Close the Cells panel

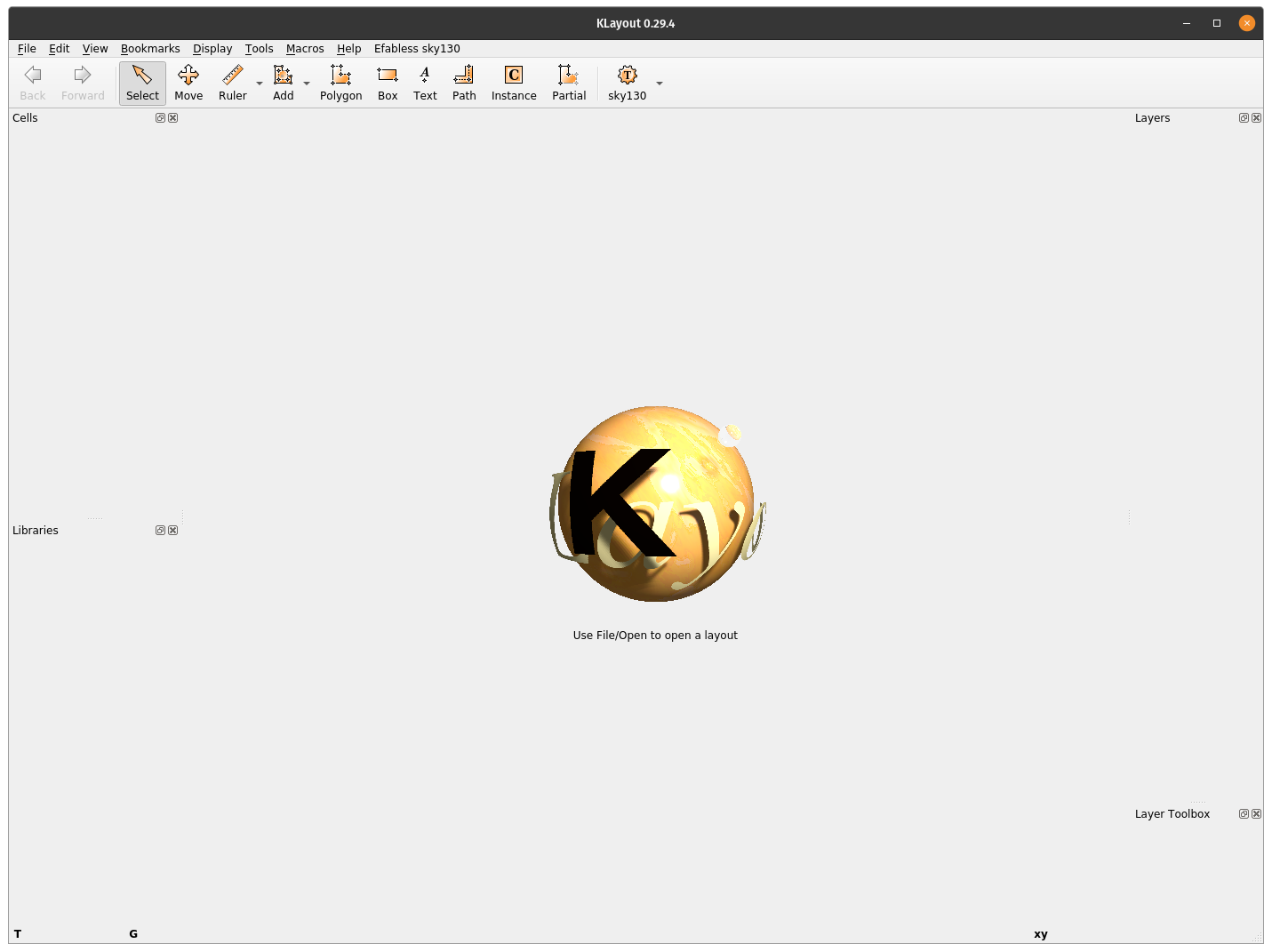[x=173, y=117]
